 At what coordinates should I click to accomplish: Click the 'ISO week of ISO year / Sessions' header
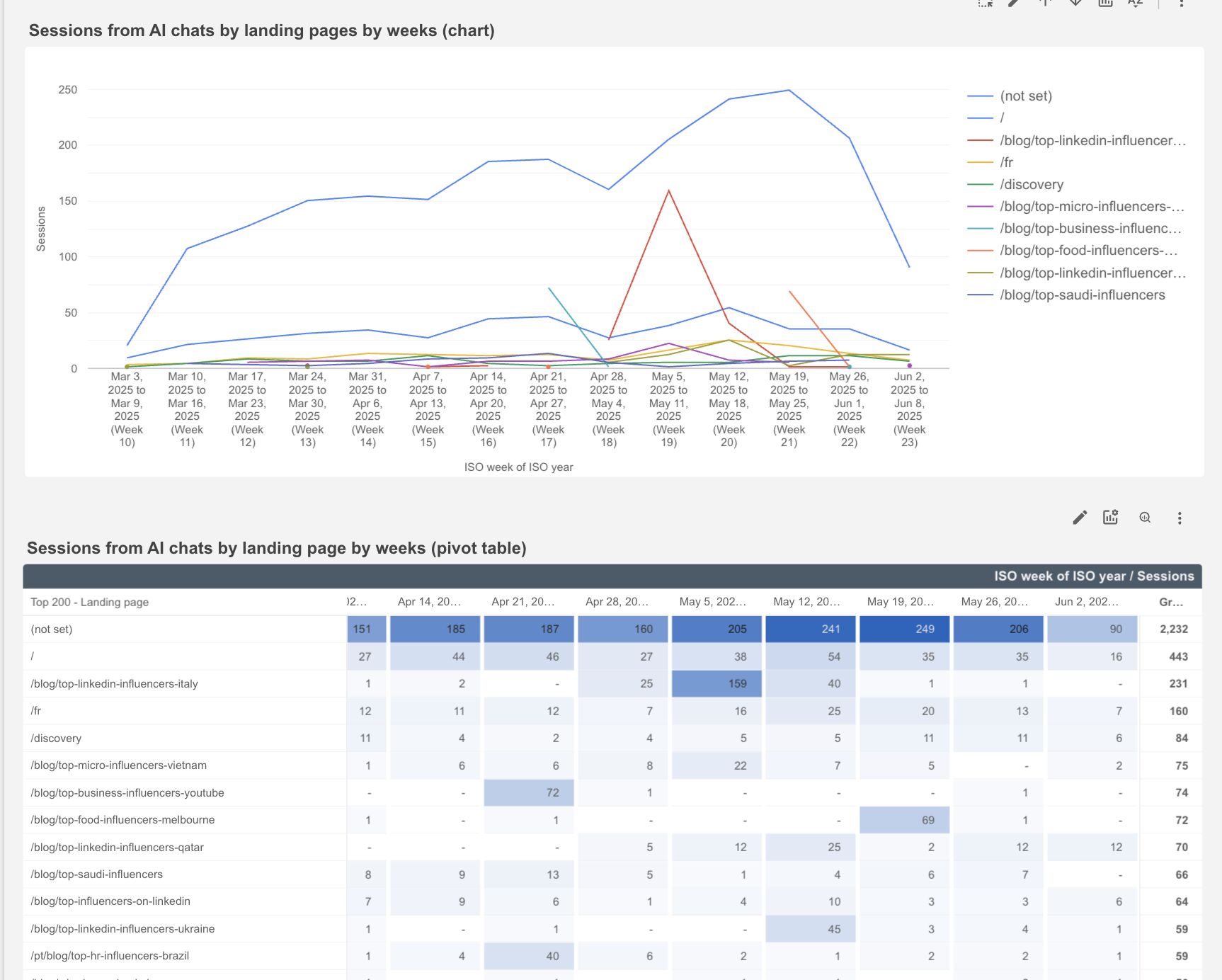(1093, 576)
